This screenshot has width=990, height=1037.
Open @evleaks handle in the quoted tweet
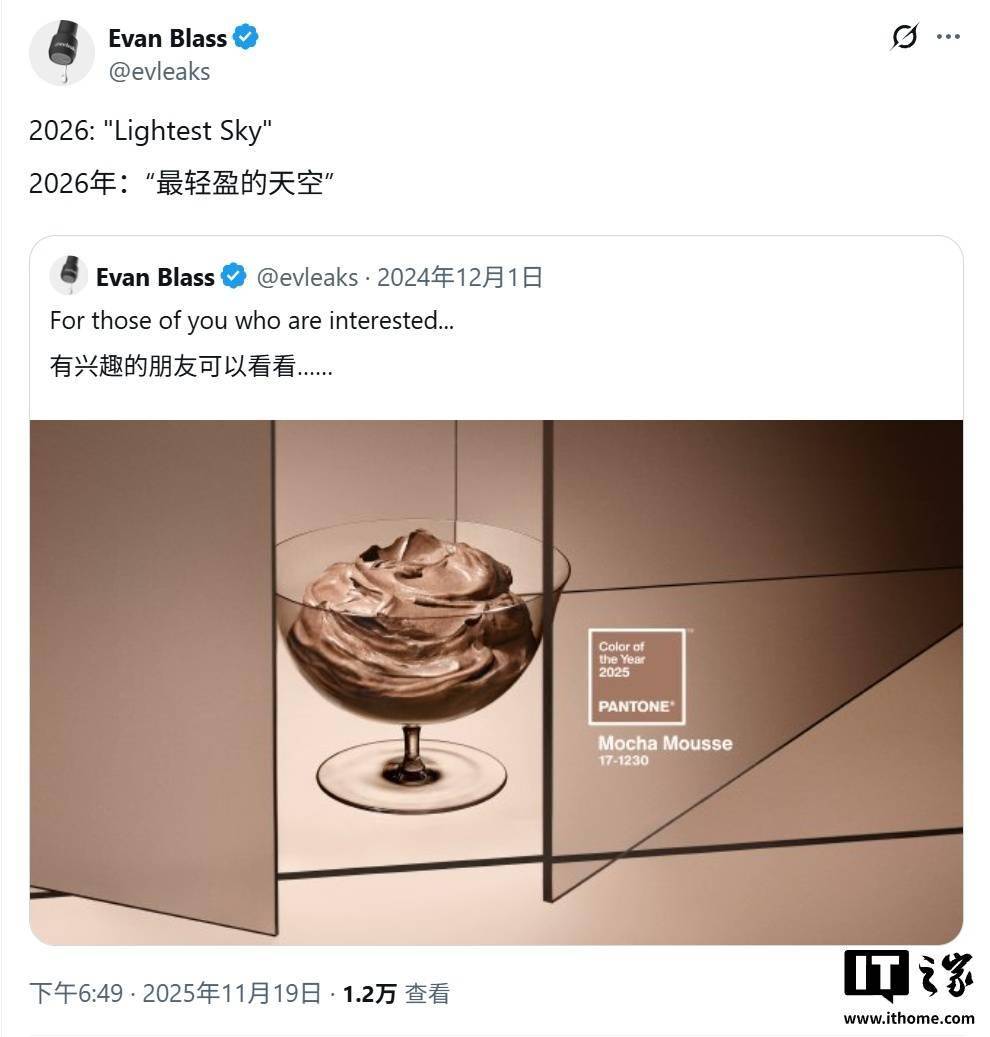(308, 277)
